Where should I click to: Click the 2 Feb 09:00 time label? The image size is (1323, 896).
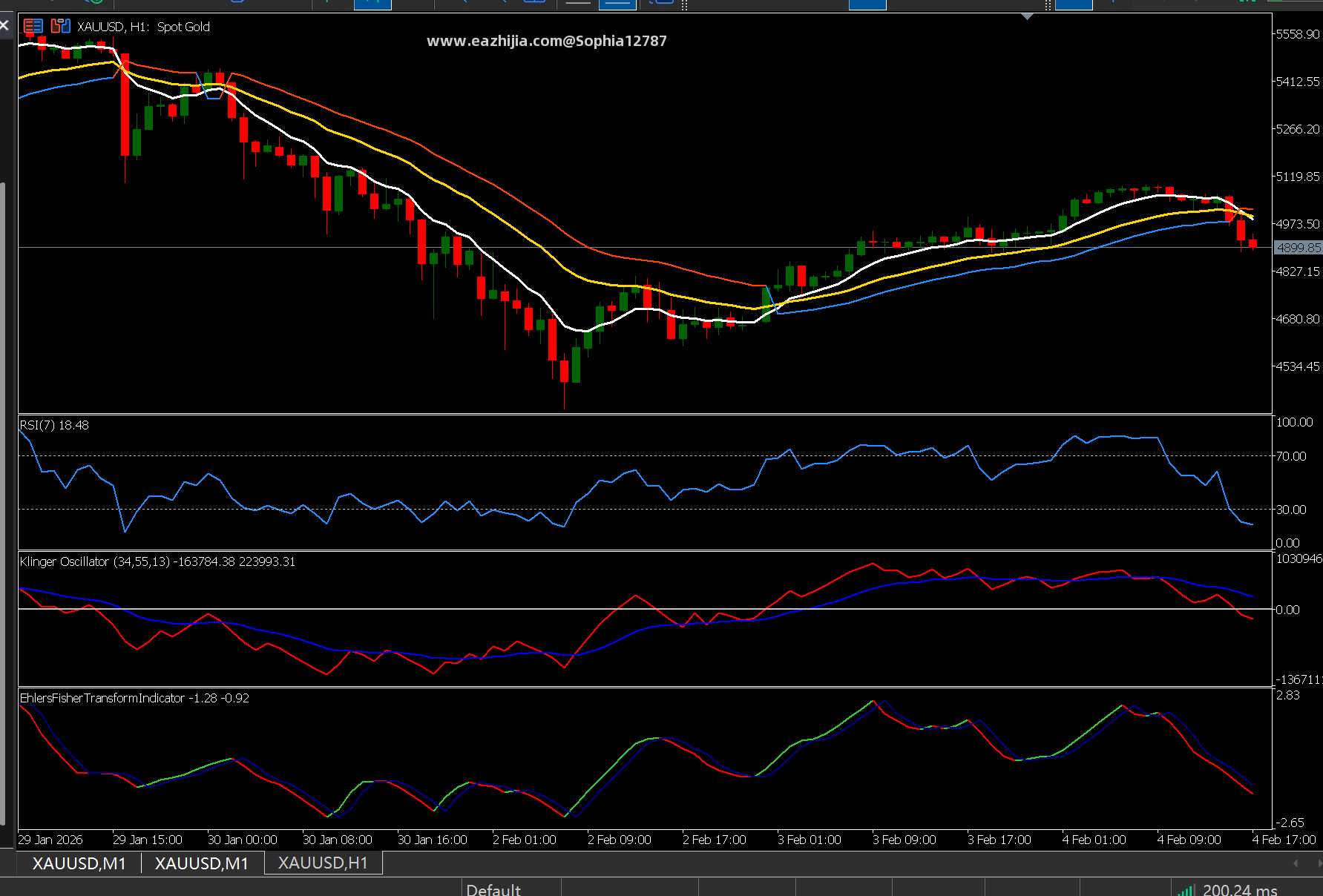620,840
